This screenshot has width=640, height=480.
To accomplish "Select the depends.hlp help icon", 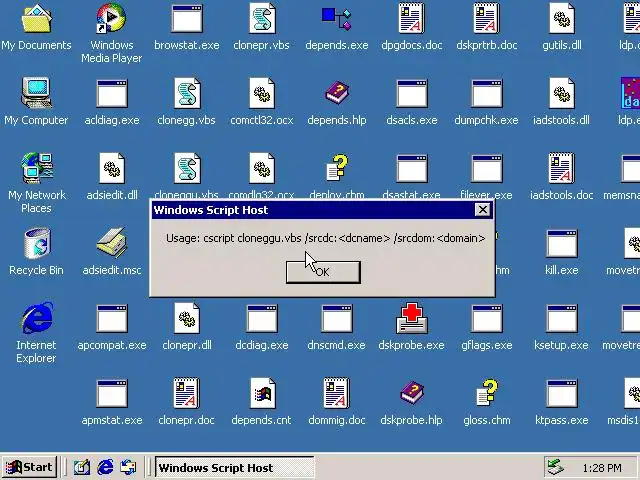I will click(337, 94).
